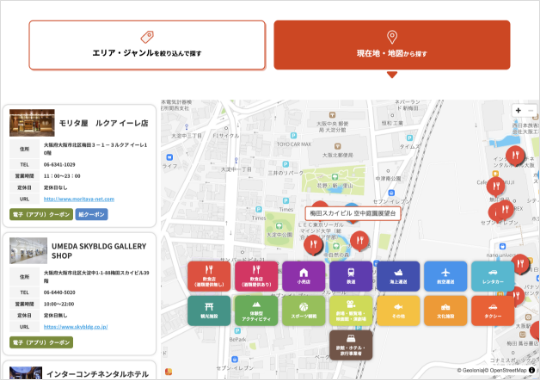Screen dimensions: 540x380
Task: Open the moritaya-net.com URL link
Action: click(79, 199)
